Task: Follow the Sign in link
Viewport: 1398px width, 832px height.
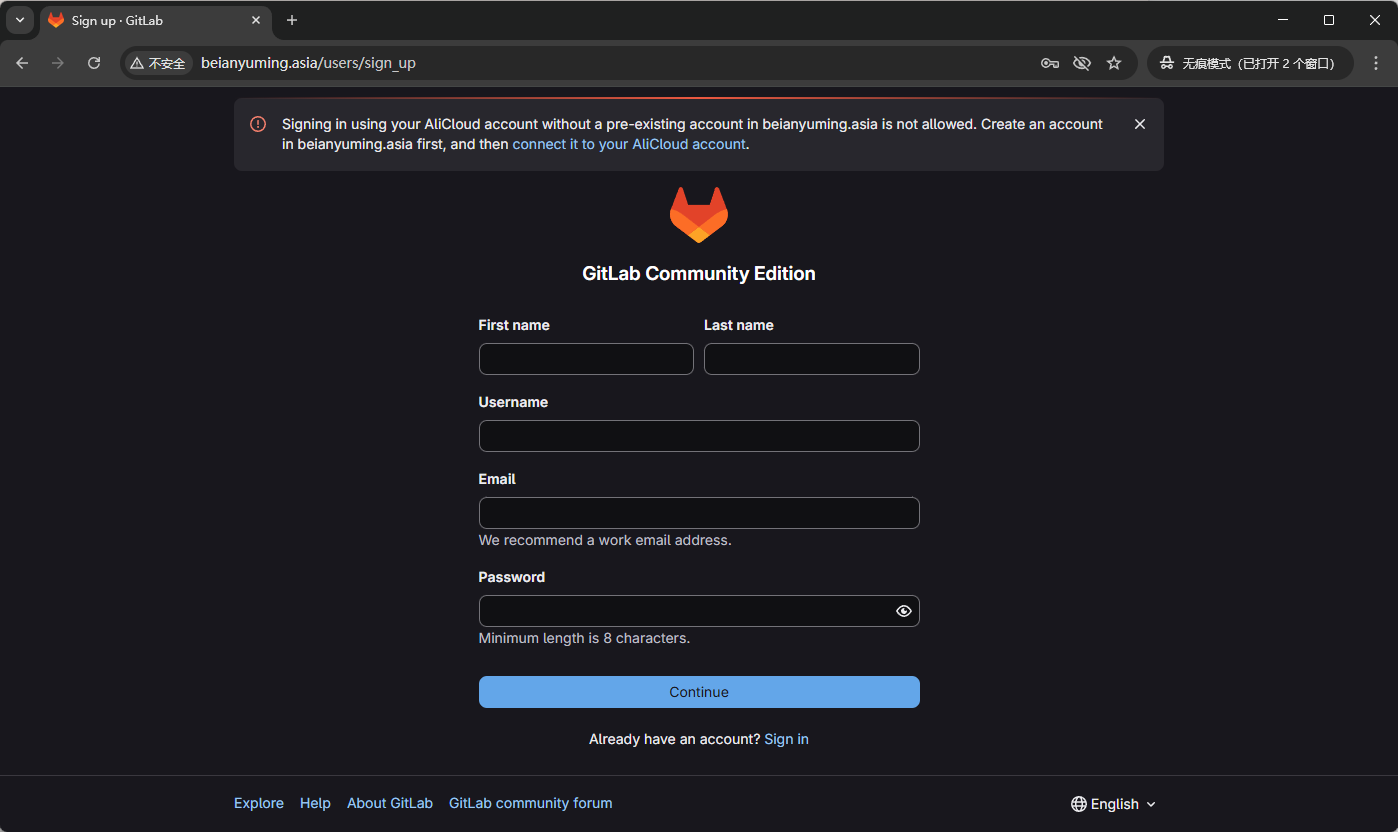Action: [x=786, y=739]
